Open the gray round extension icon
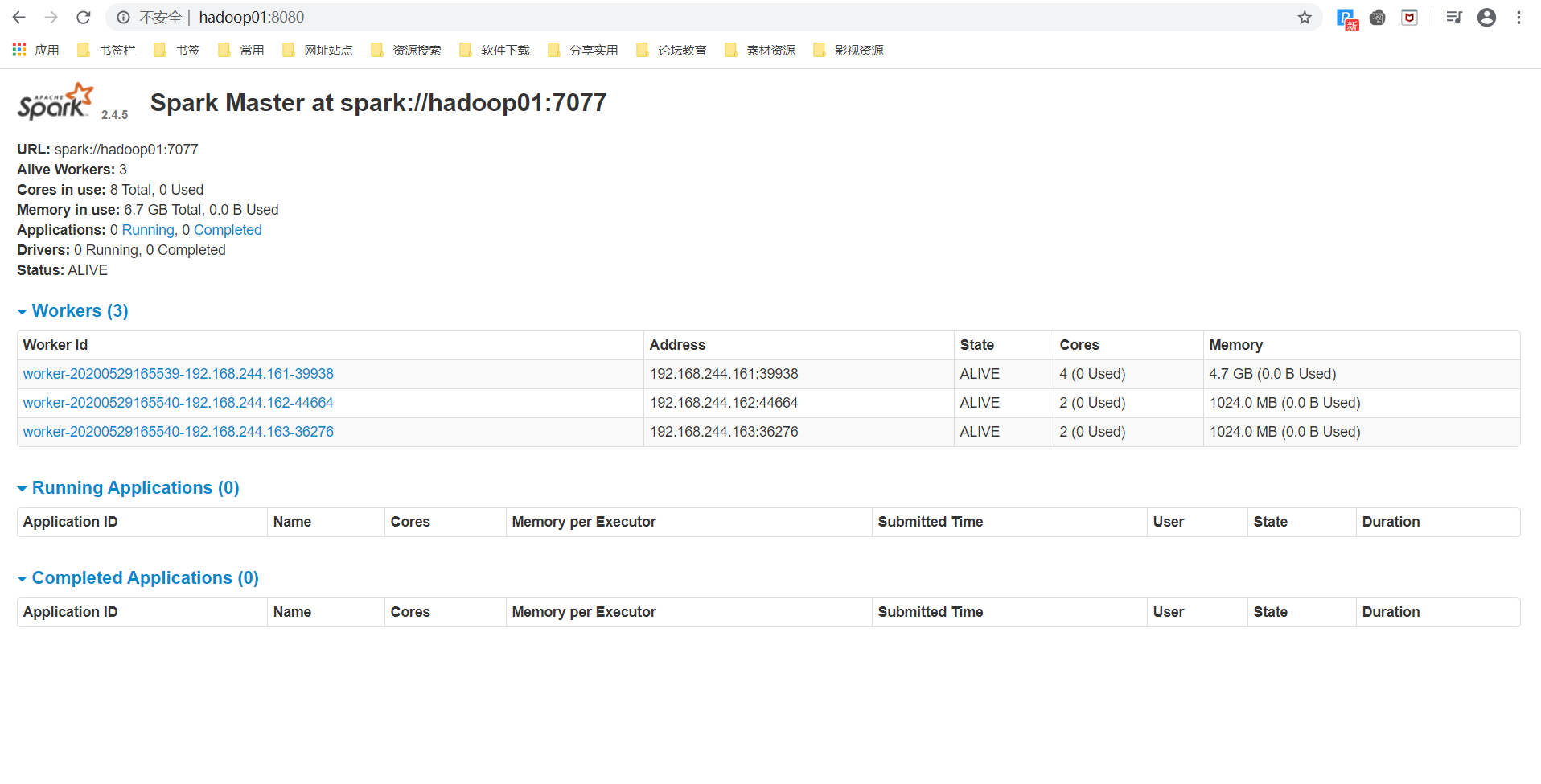Screen dimensions: 1541x784 pos(1378,17)
